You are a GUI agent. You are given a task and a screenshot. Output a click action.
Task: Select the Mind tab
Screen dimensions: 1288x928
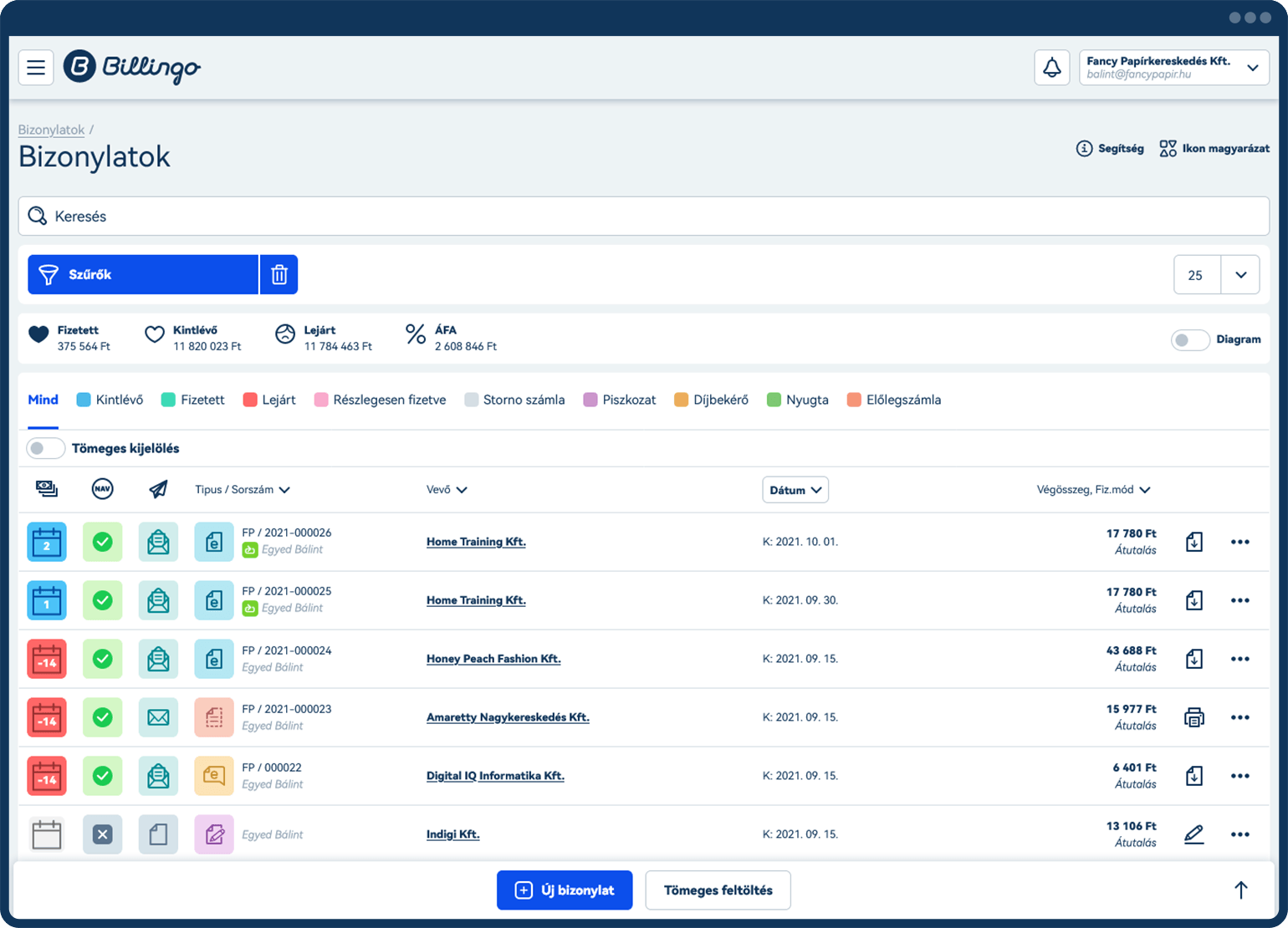pos(43,400)
